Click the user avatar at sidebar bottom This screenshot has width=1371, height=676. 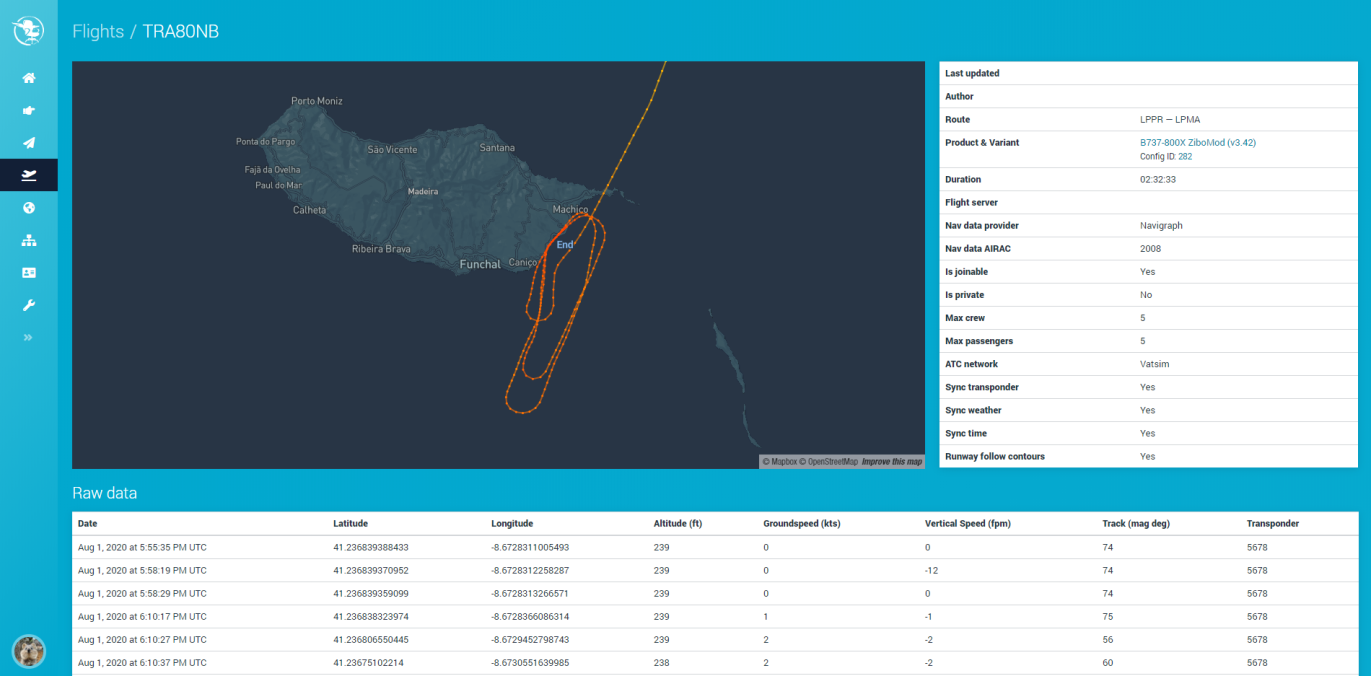click(28, 651)
